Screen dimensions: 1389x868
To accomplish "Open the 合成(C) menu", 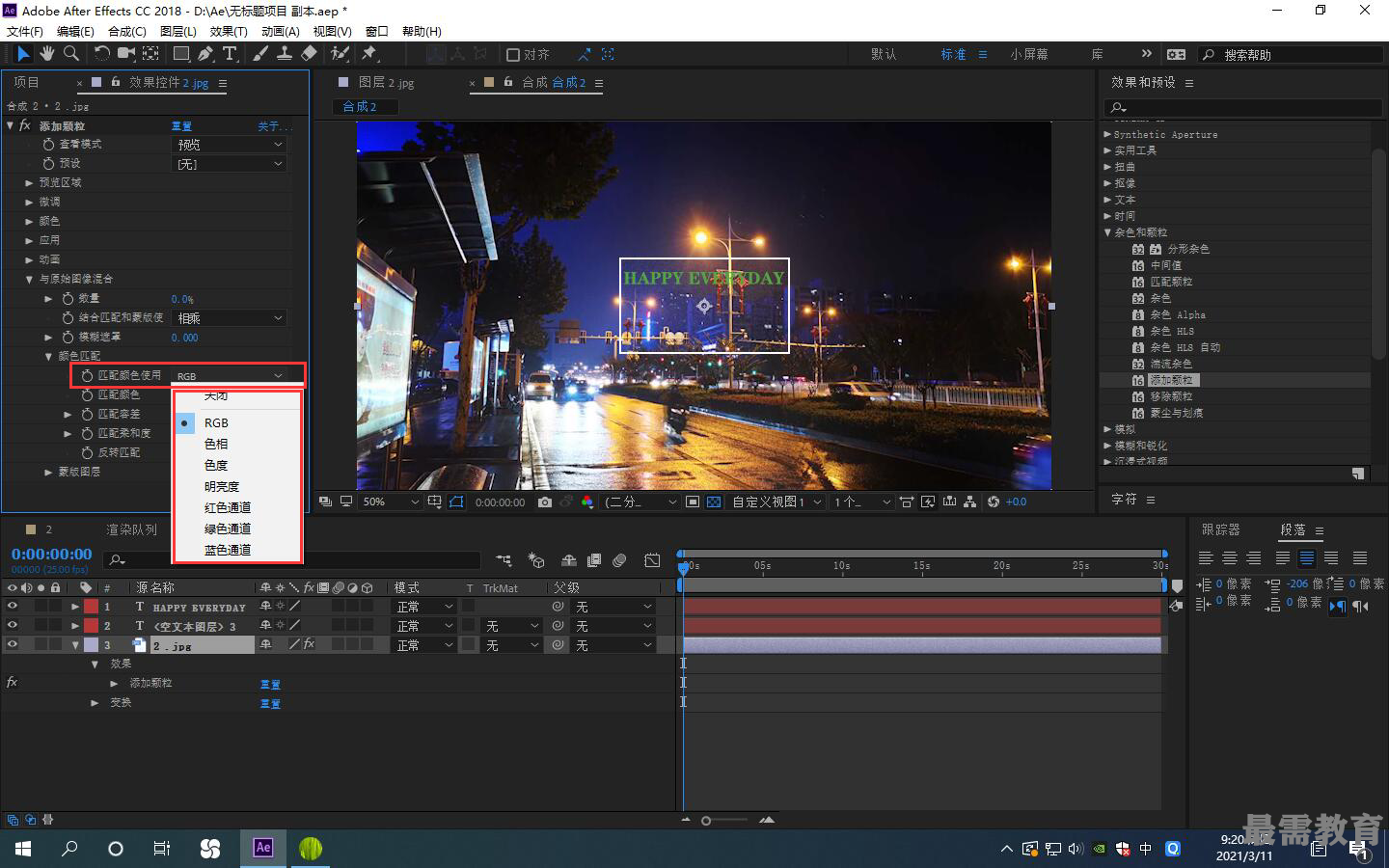I will point(126,31).
